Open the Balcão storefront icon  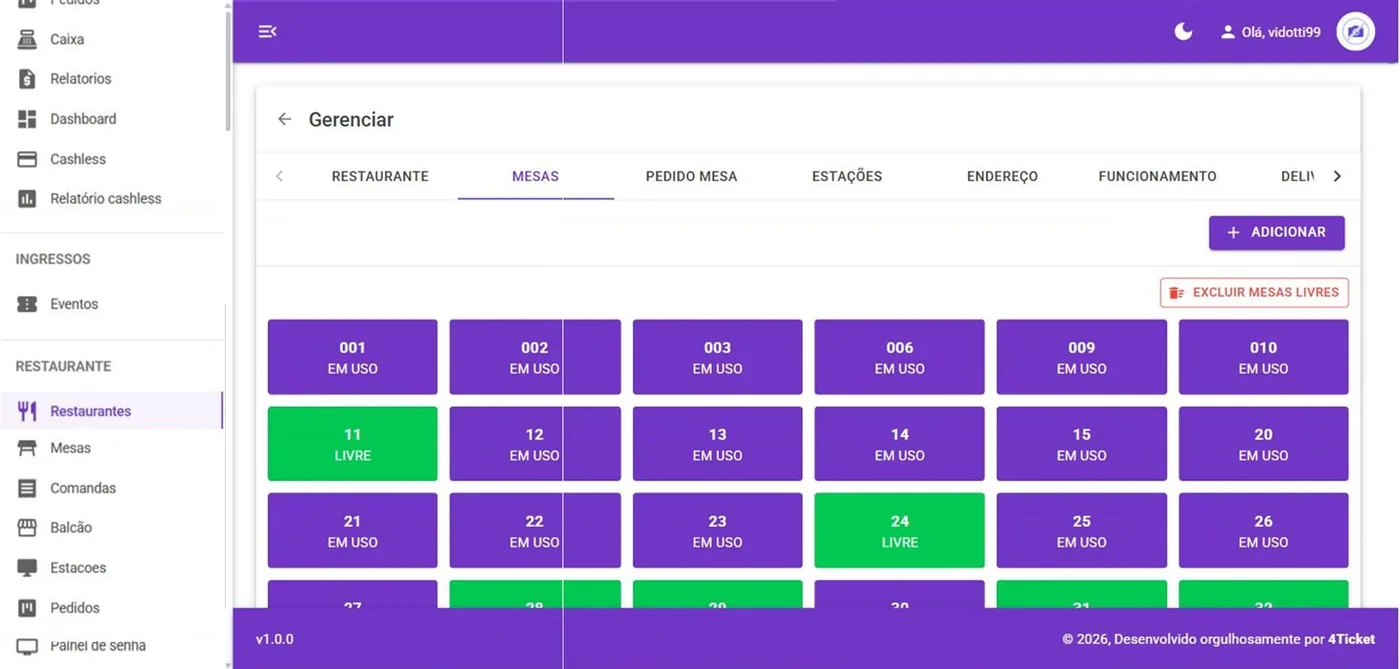pos(27,528)
